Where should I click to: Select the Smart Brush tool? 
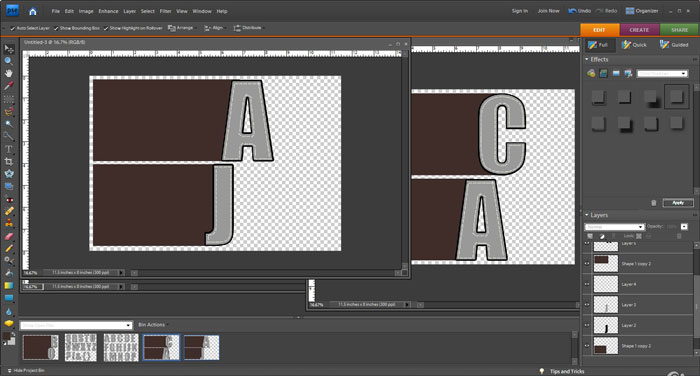tap(8, 261)
